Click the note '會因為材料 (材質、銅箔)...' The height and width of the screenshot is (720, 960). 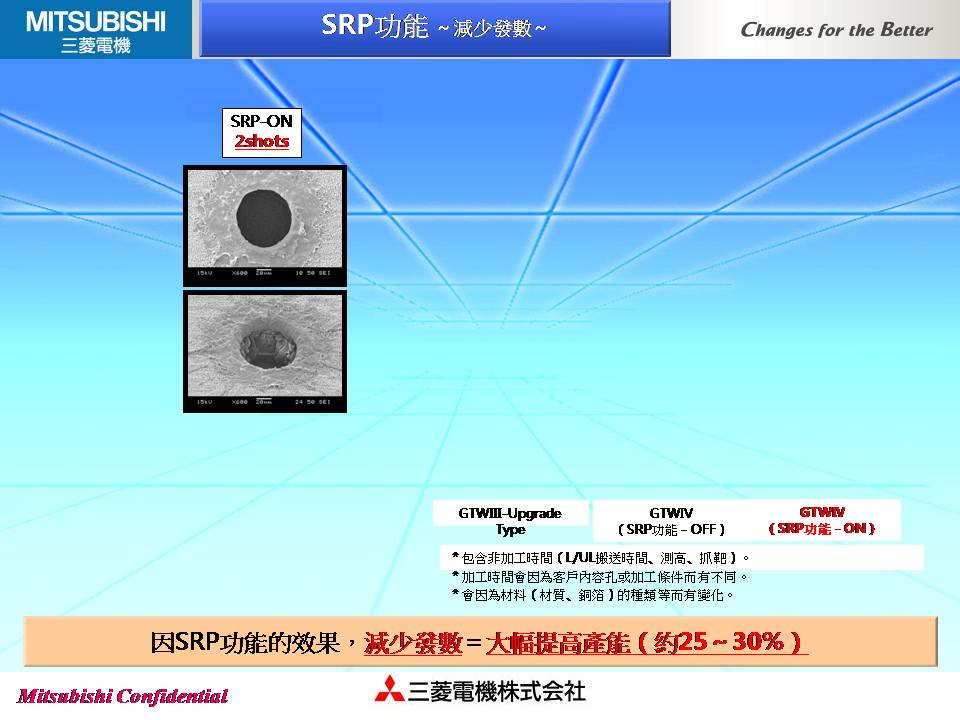pos(592,595)
